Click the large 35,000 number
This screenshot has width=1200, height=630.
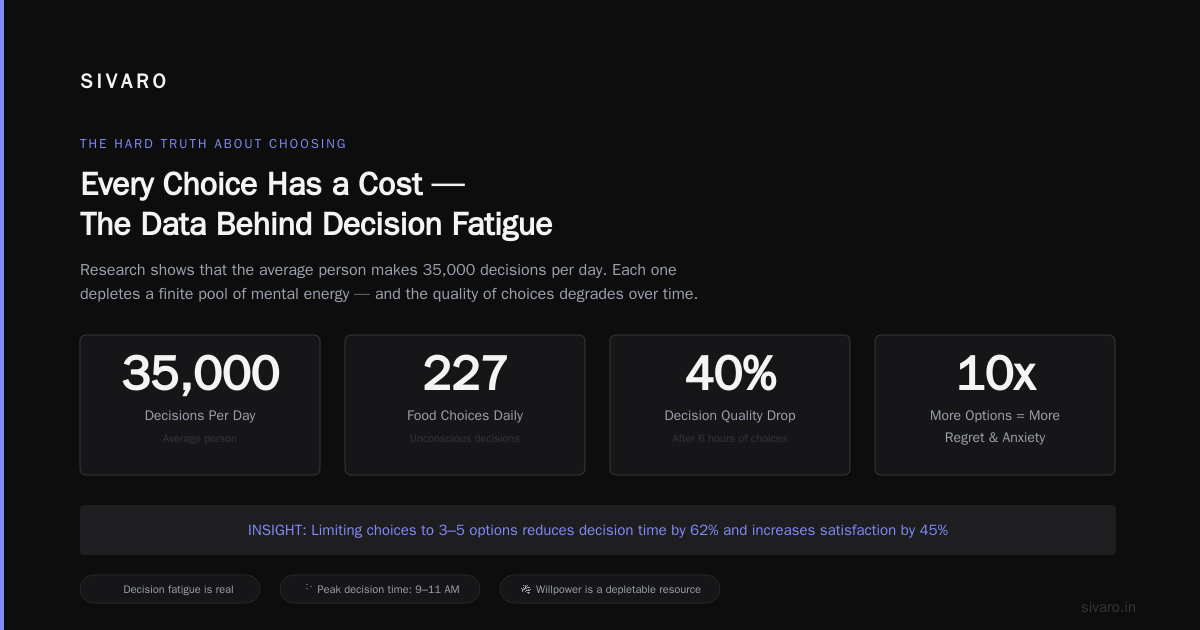(200, 374)
